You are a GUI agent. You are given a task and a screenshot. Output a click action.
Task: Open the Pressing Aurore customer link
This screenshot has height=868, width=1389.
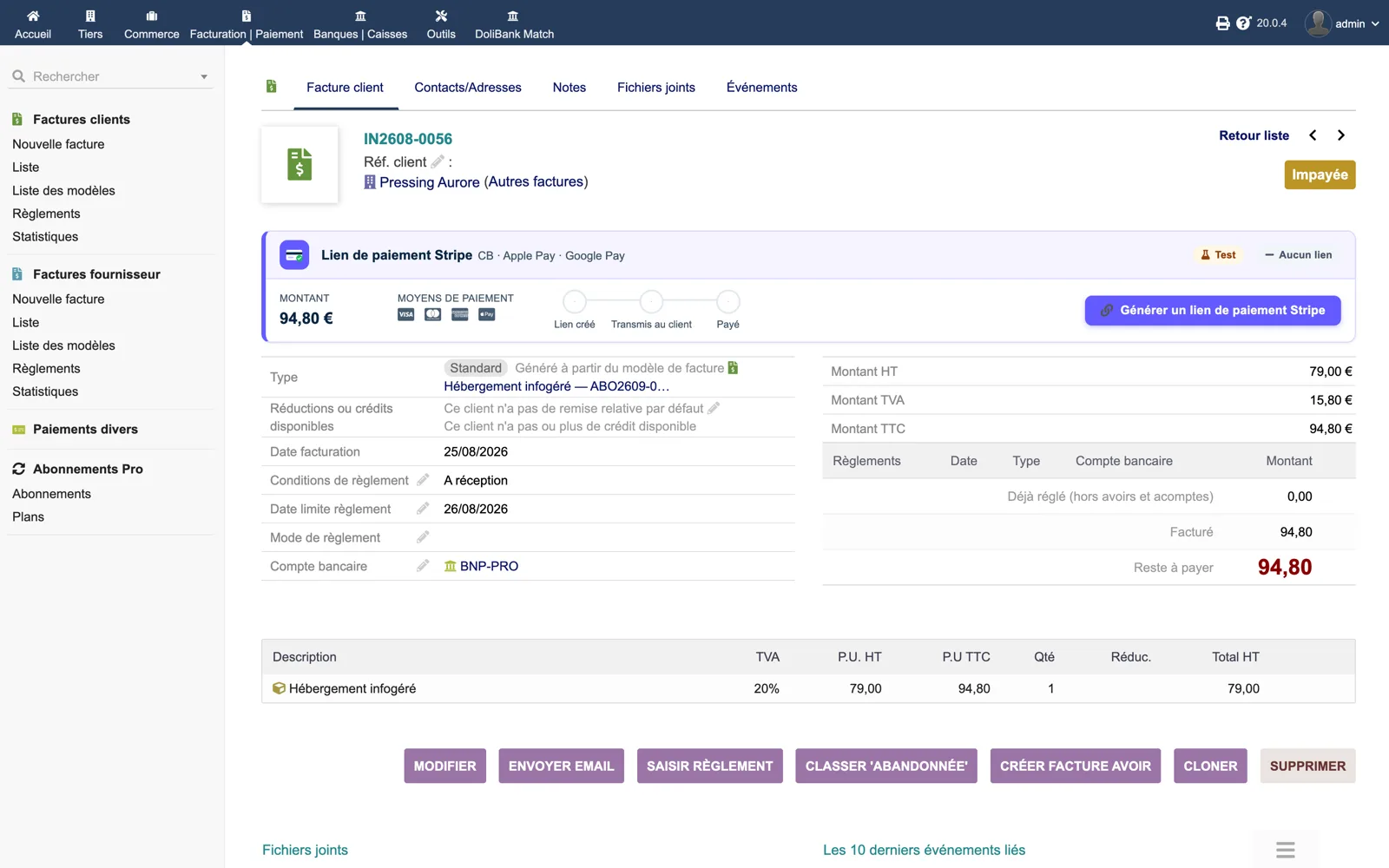pos(429,182)
